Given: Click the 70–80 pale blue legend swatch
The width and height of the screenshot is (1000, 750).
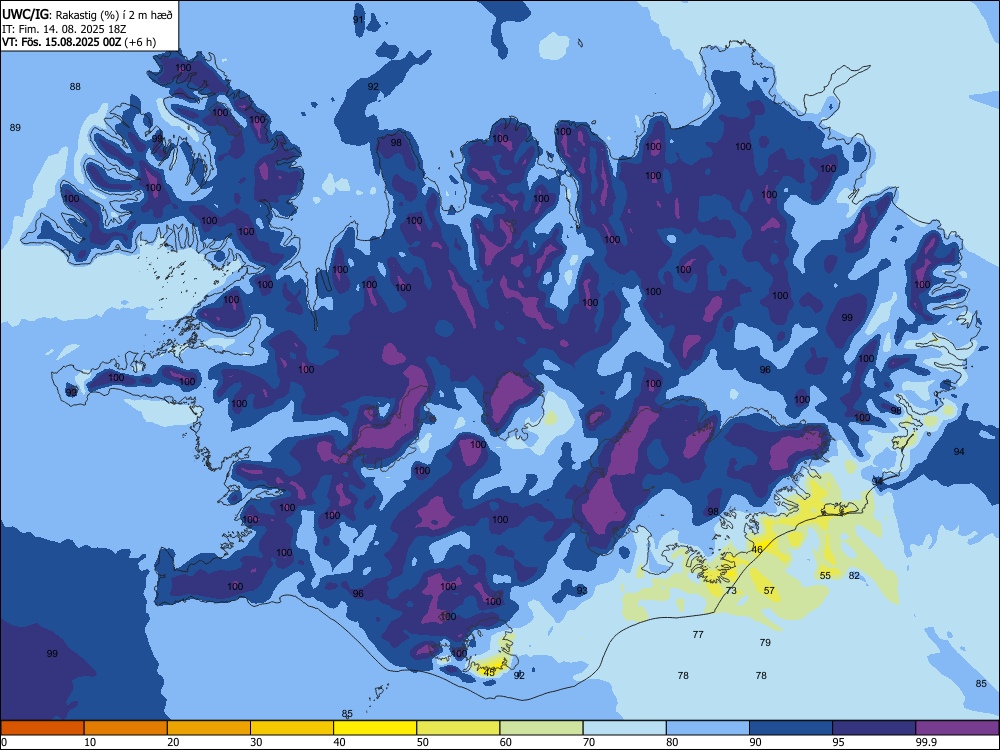Looking at the screenshot, I should 624,728.
